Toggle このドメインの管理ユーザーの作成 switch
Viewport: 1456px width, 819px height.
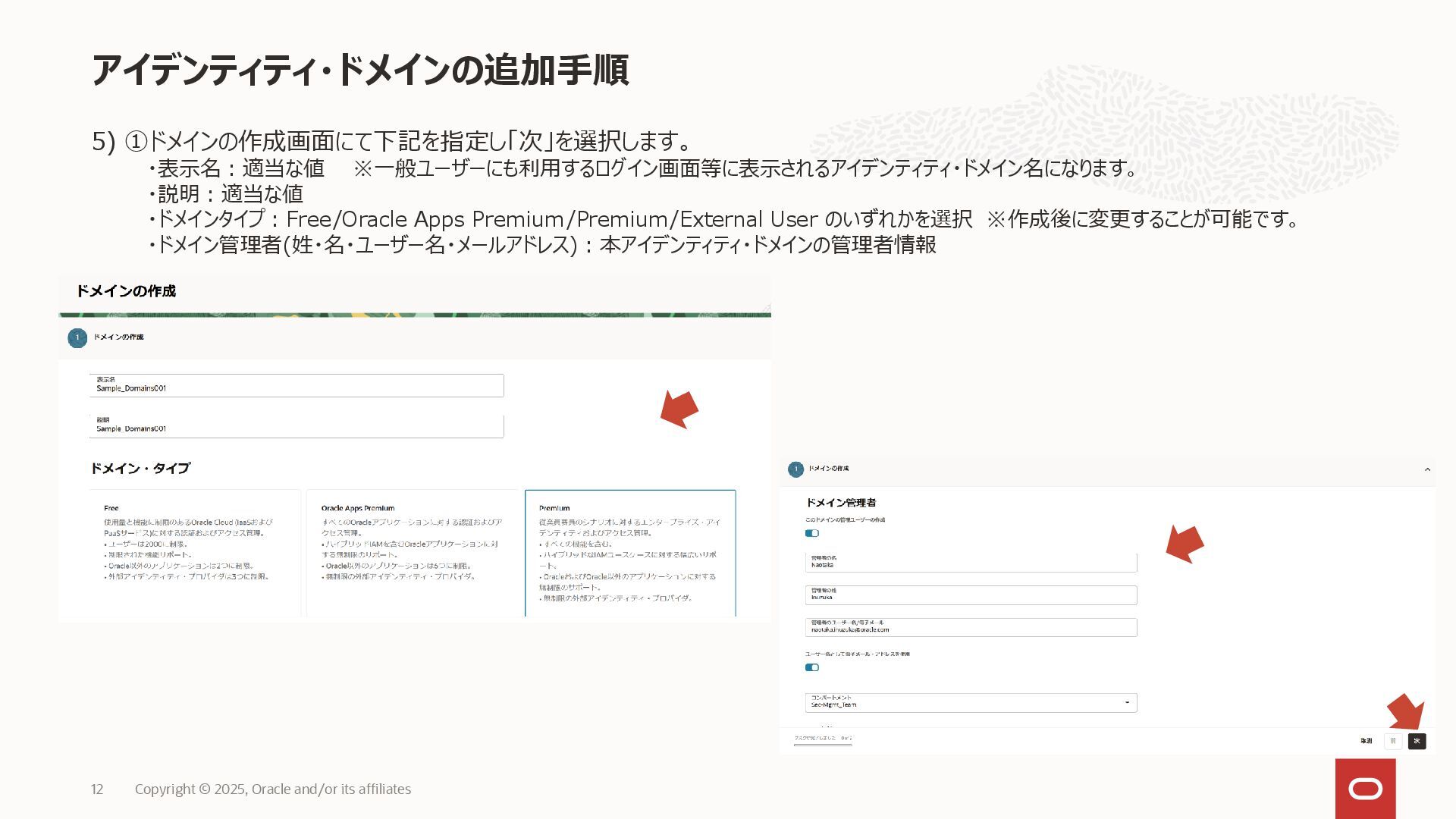(812, 533)
